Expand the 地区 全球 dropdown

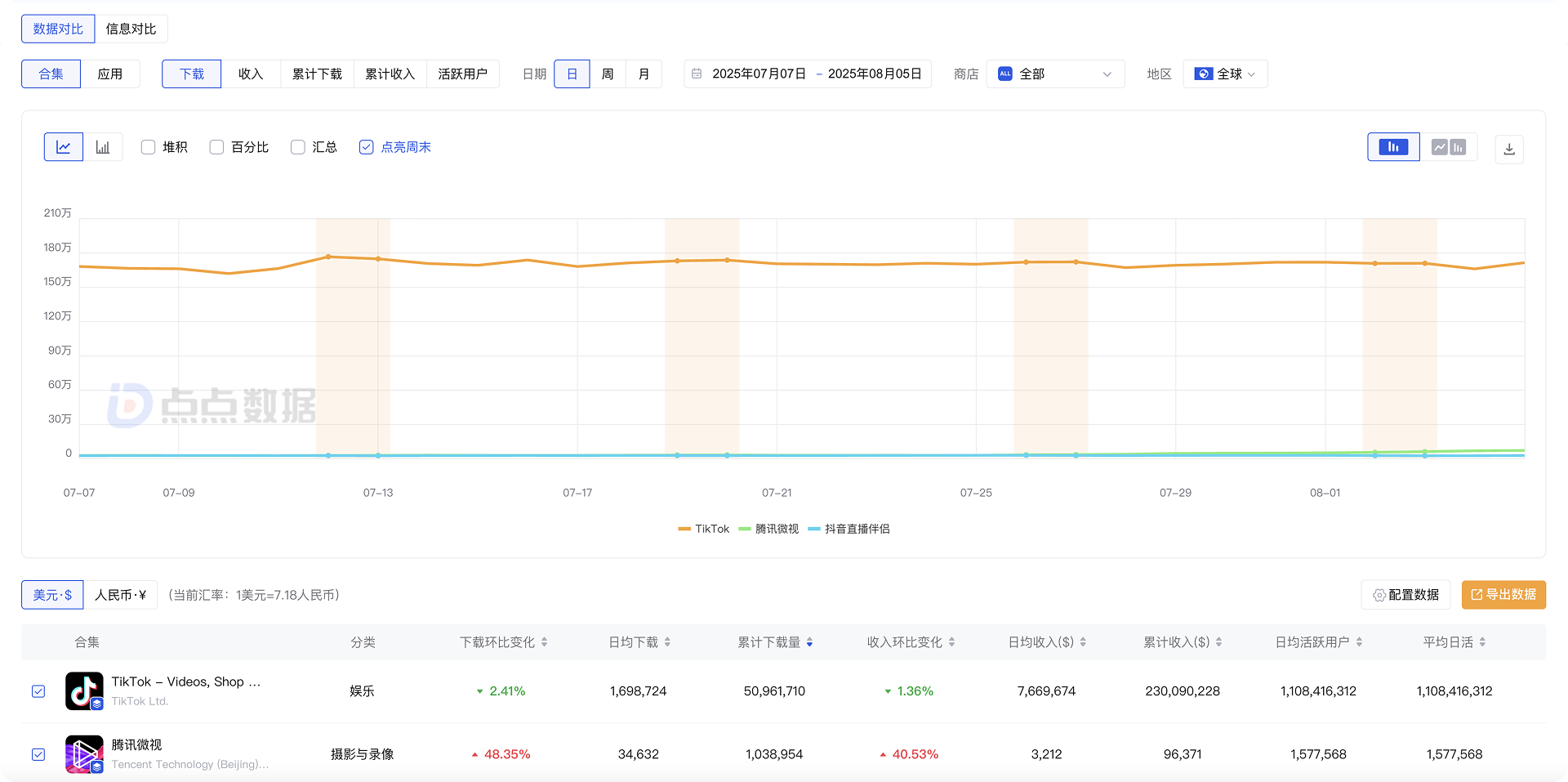tap(1225, 74)
